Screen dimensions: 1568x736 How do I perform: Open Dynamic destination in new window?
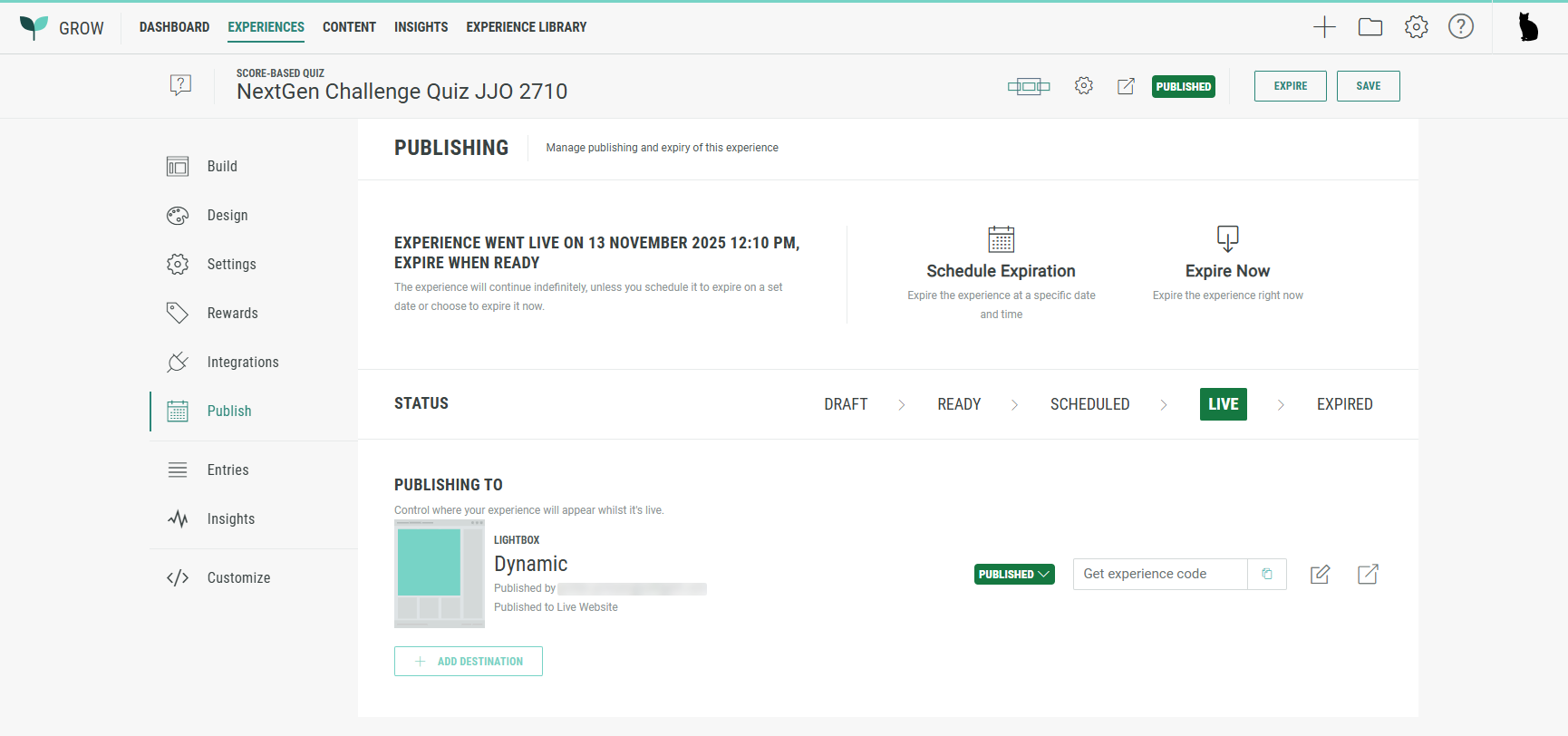click(x=1368, y=574)
